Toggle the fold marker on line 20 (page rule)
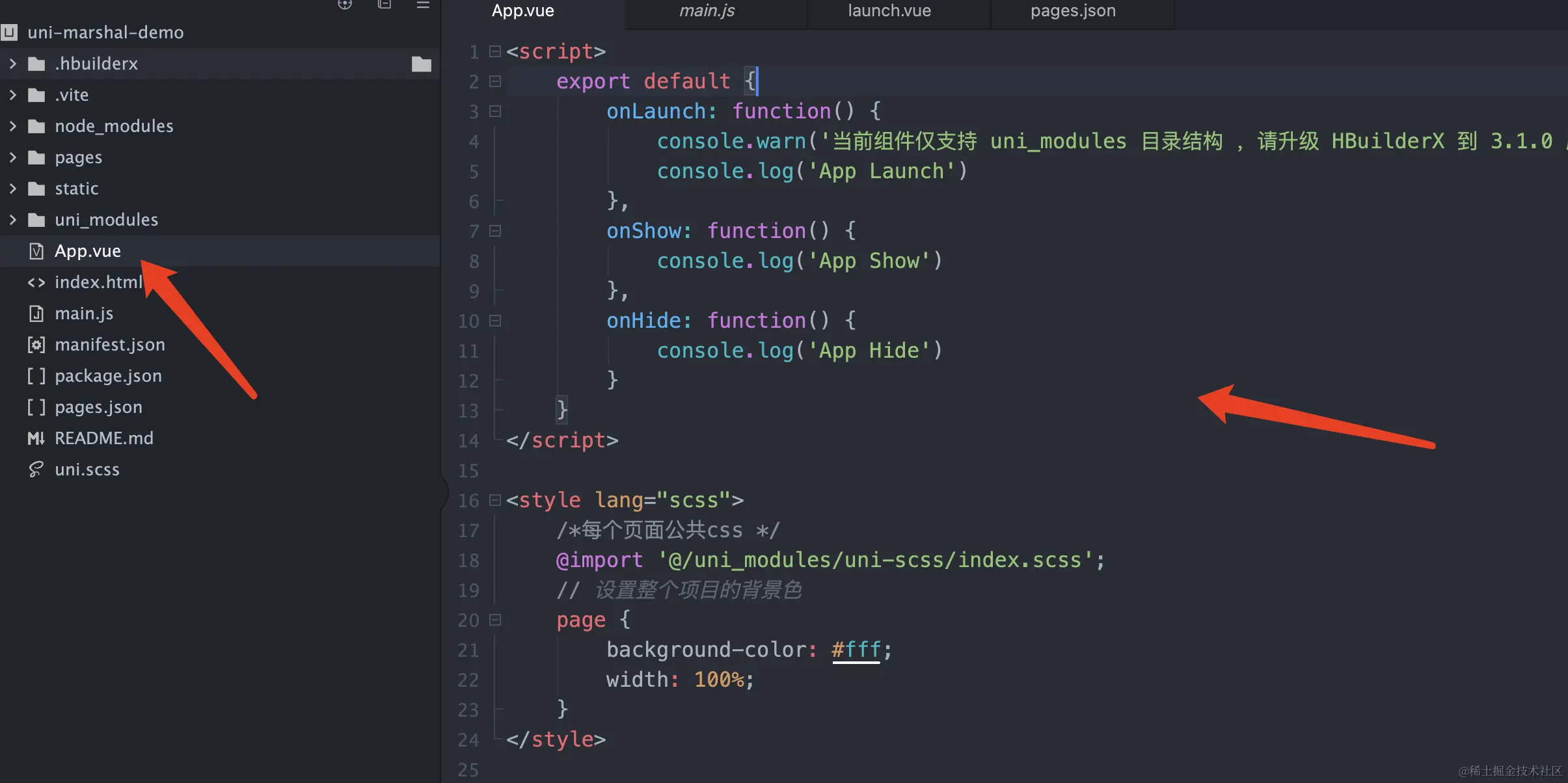 pyautogui.click(x=495, y=620)
